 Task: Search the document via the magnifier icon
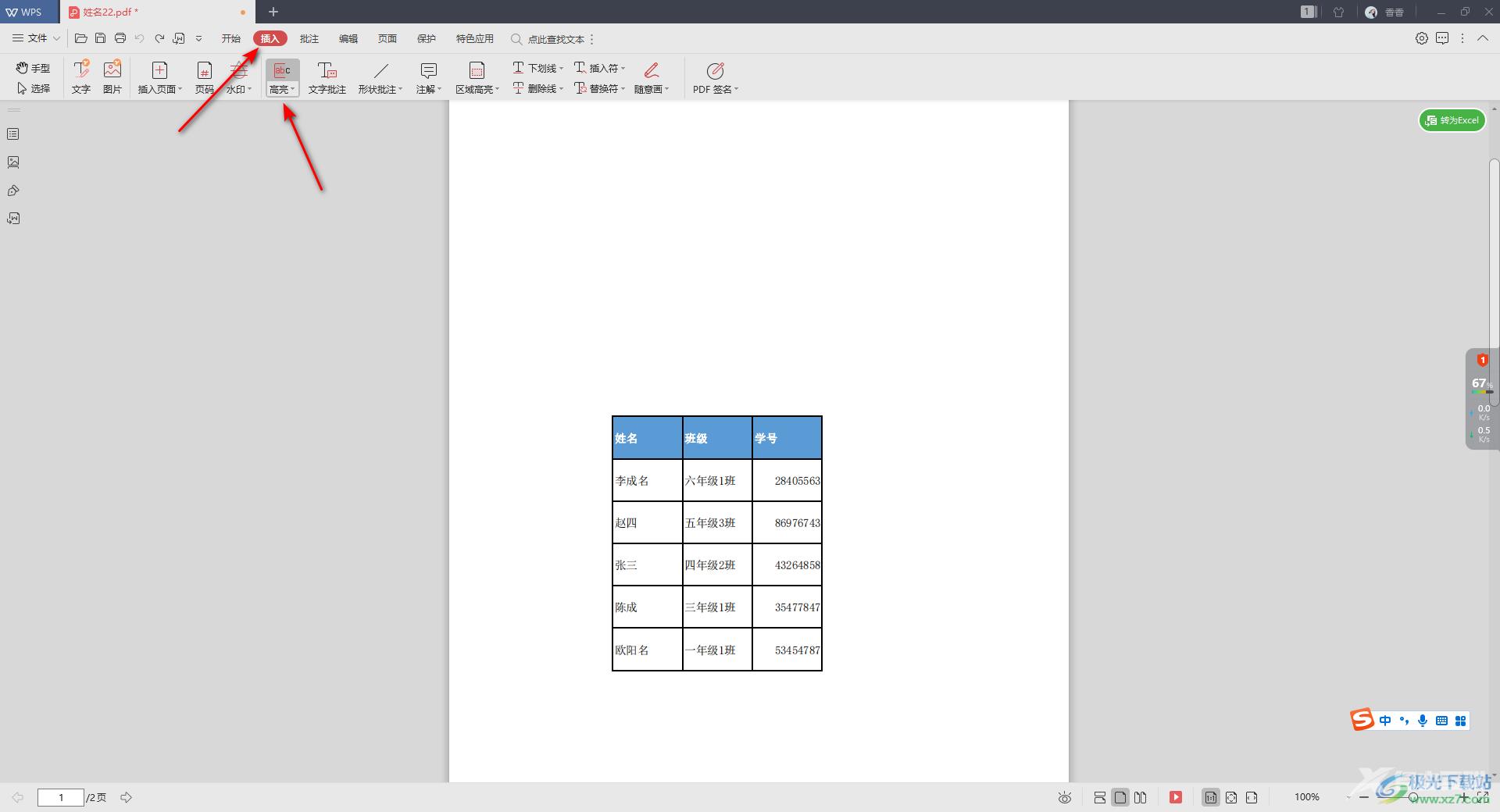[516, 39]
